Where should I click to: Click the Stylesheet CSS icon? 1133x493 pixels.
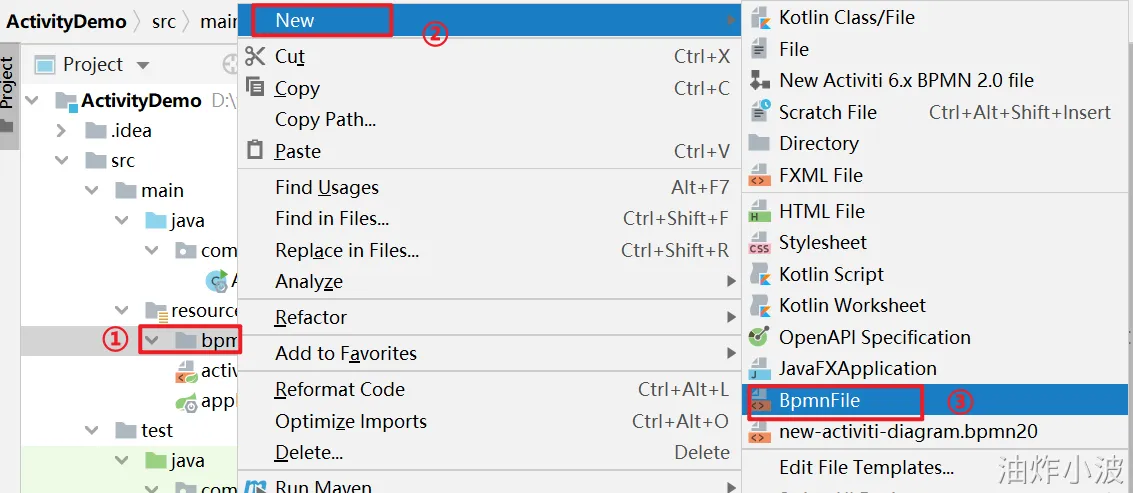click(760, 243)
